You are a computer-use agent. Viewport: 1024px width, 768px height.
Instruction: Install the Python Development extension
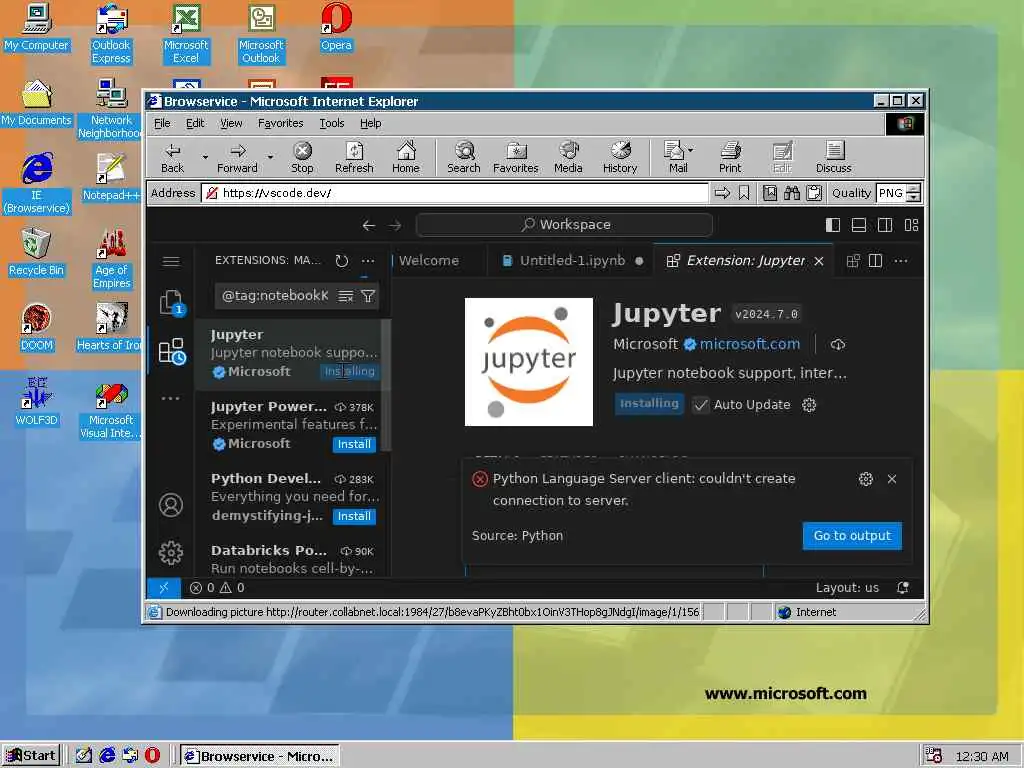click(354, 516)
